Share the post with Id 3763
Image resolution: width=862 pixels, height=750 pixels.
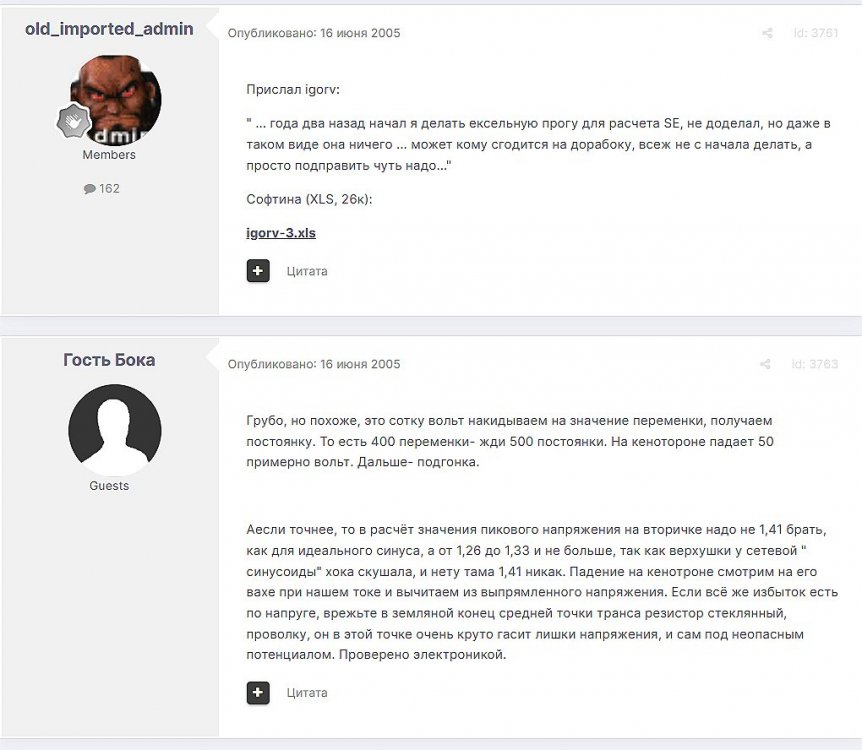click(765, 364)
